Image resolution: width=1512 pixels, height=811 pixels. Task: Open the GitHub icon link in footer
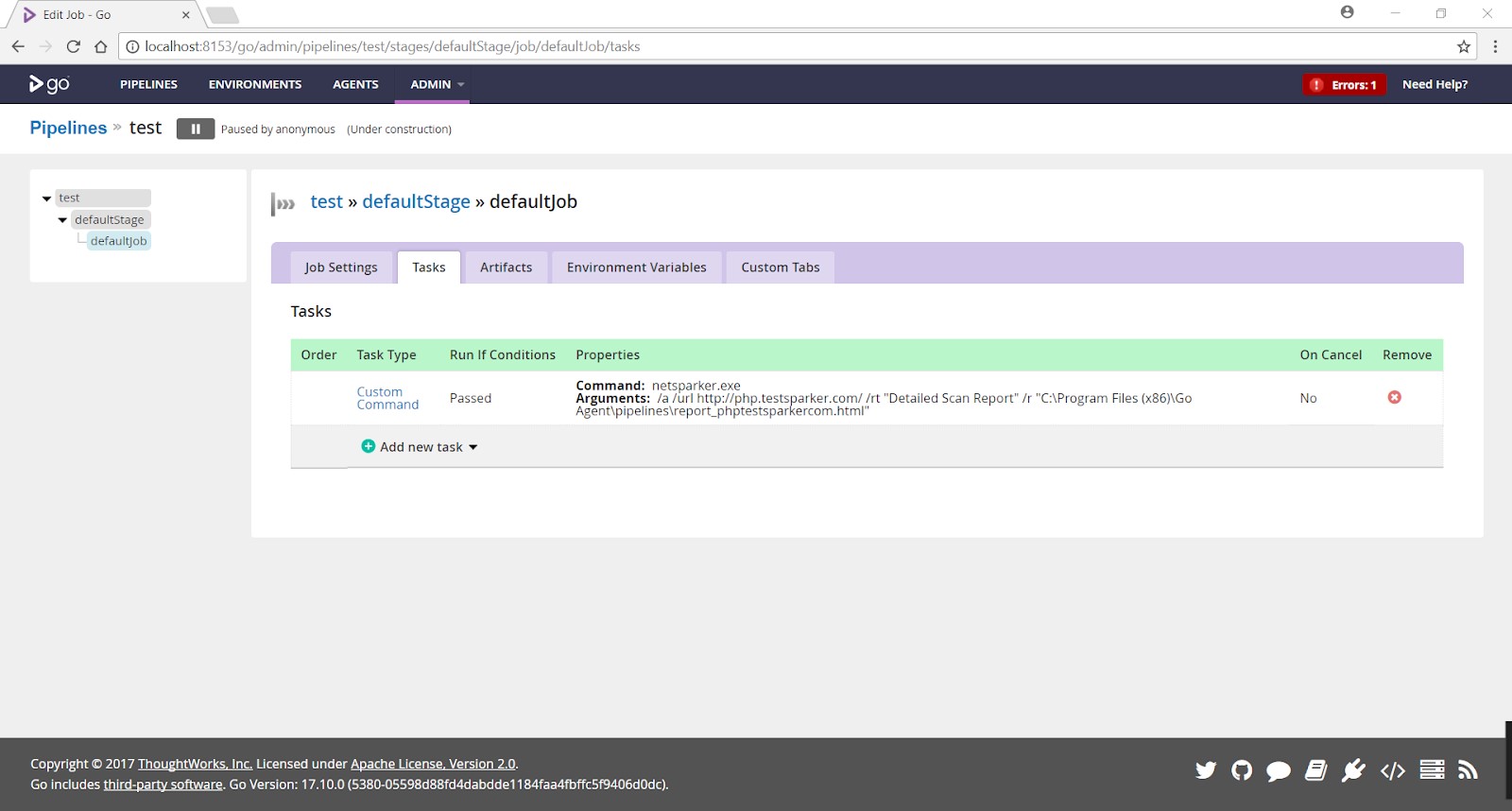coord(1242,770)
